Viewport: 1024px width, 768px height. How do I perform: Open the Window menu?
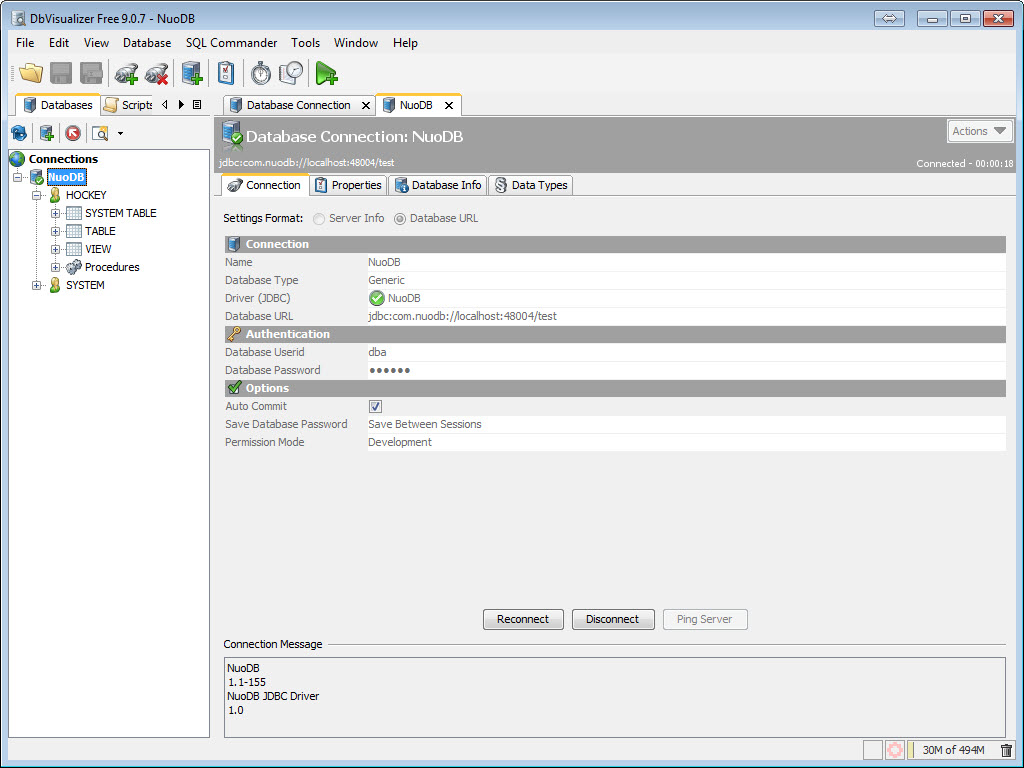356,43
